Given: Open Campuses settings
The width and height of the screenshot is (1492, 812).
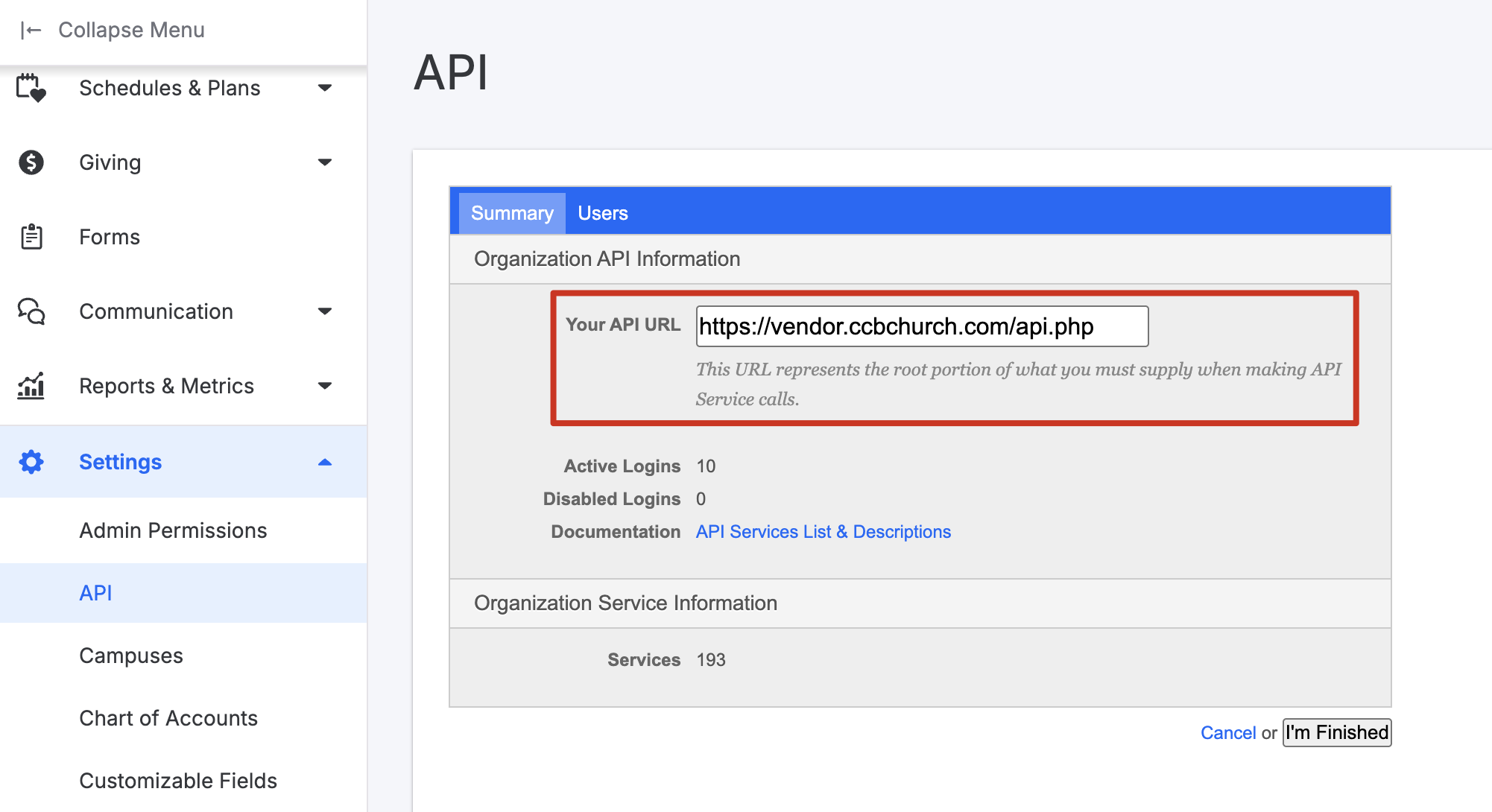Looking at the screenshot, I should 131,656.
